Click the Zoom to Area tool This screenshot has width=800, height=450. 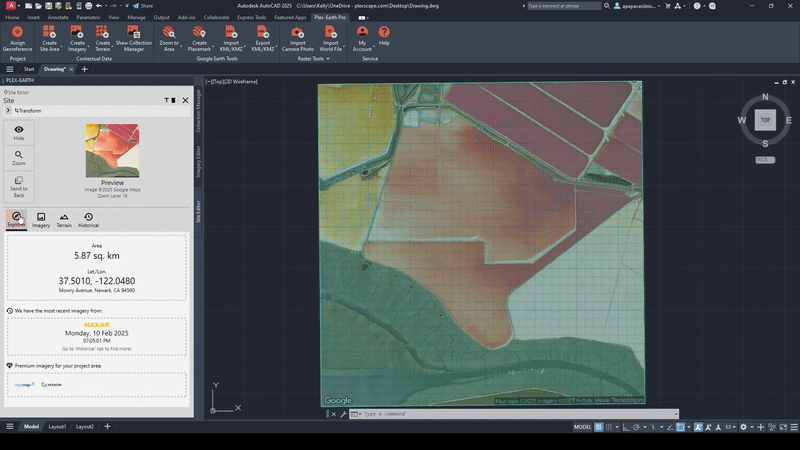[168, 39]
